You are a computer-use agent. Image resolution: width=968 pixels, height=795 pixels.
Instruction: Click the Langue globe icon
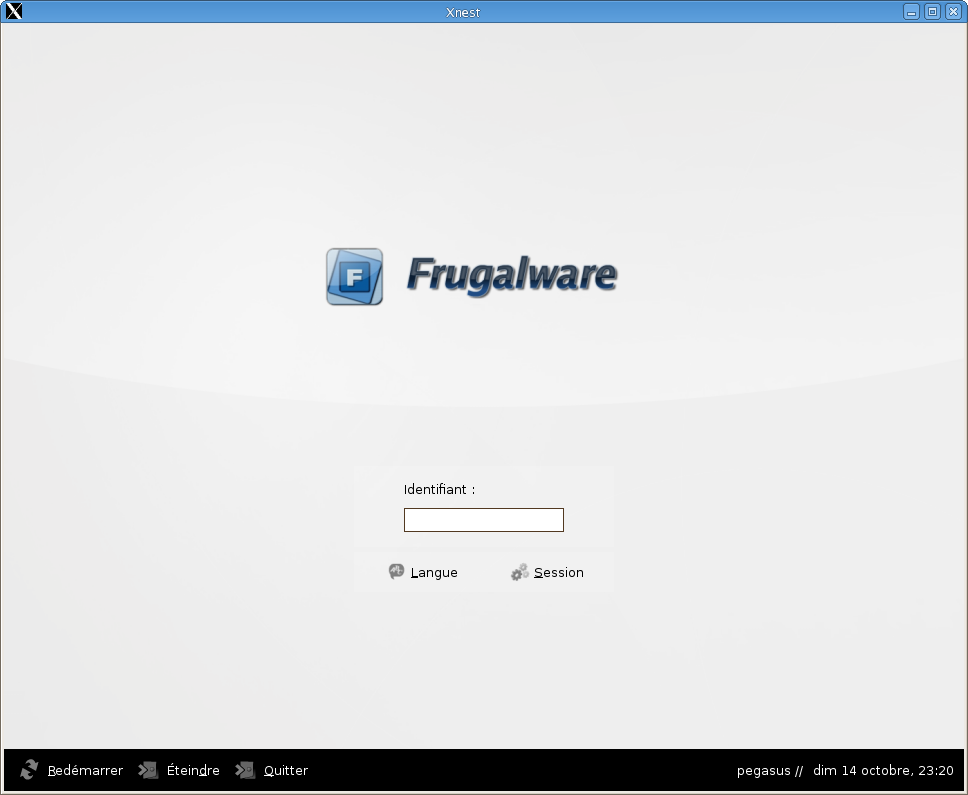coord(396,572)
